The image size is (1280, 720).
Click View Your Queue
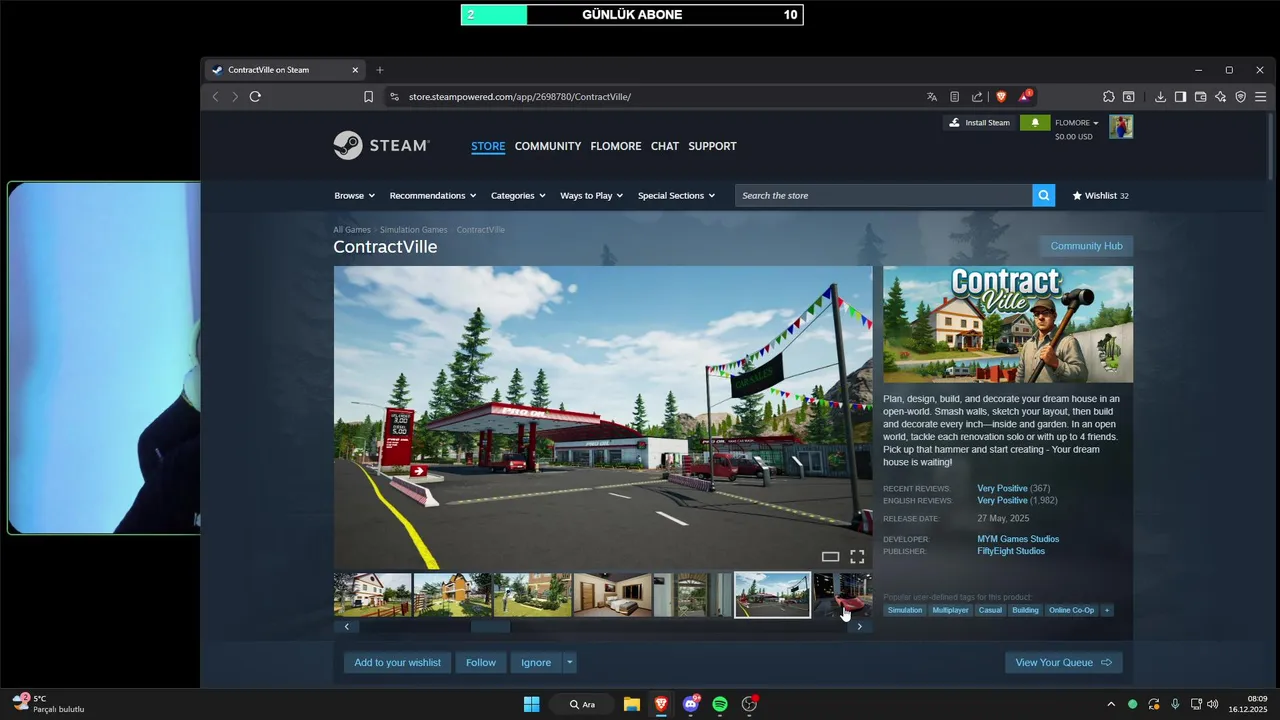[x=1064, y=662]
